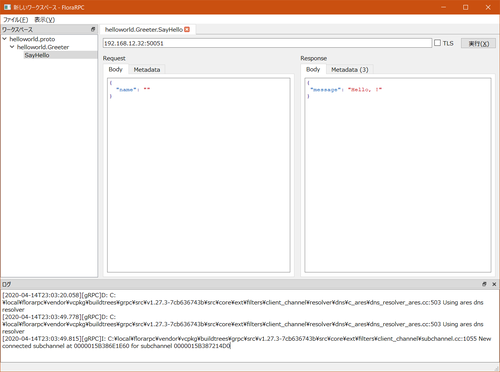The image size is (500, 372).
Task: Minimize the FloraRPC window
Action: pos(443,7)
